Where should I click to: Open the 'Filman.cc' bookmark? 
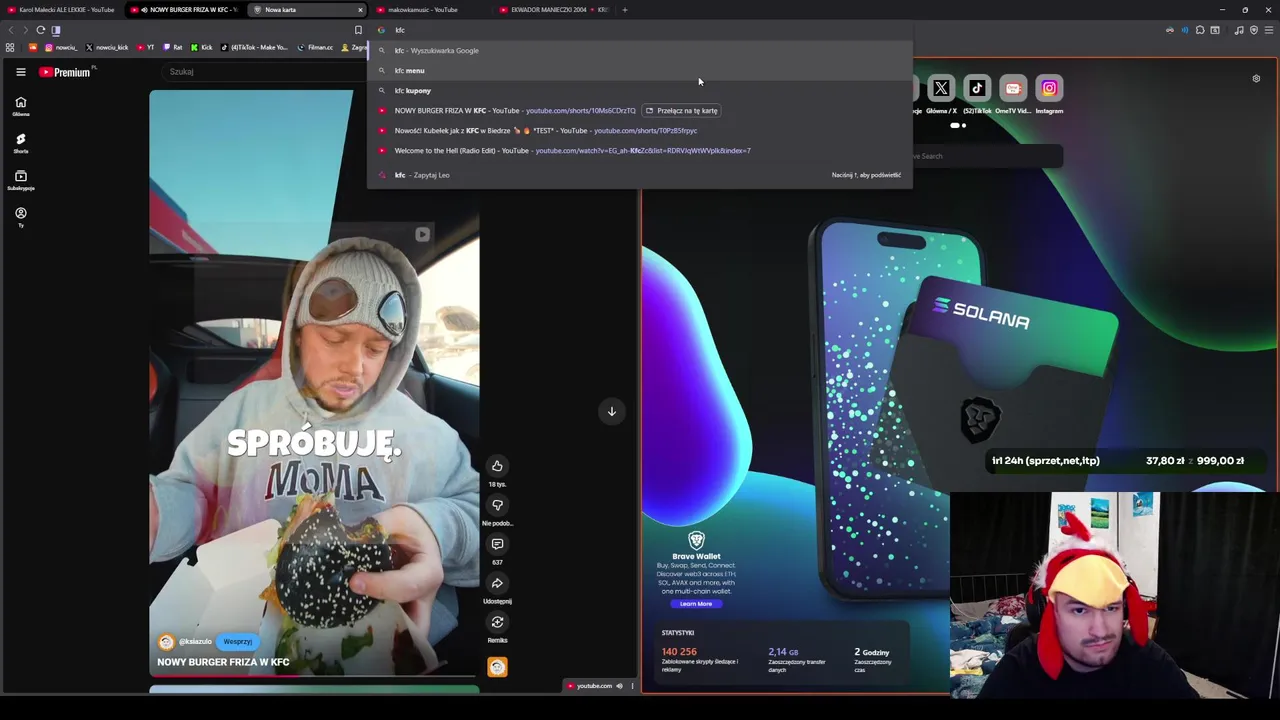(x=315, y=47)
